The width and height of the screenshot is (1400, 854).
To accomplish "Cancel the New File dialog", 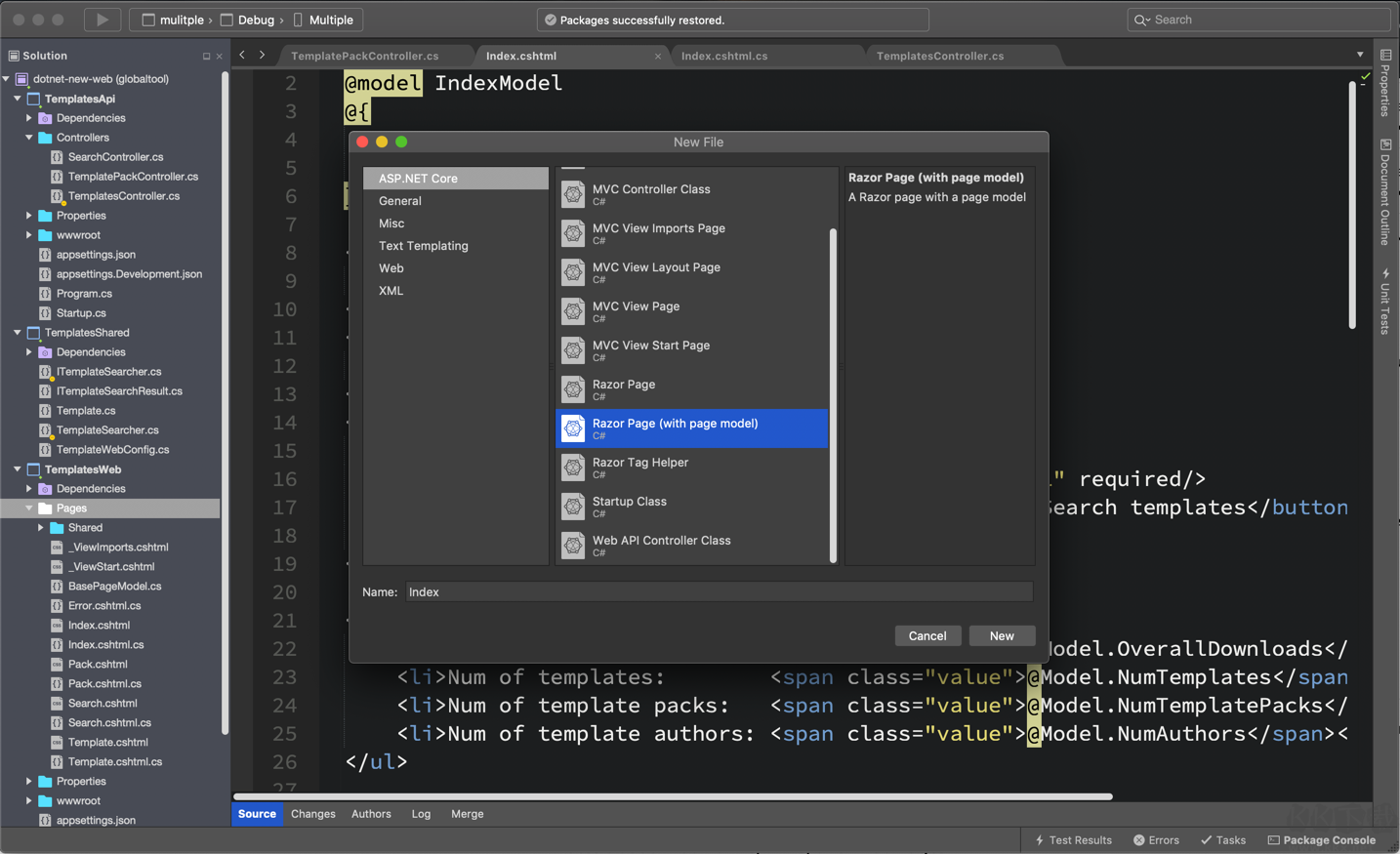I will click(x=926, y=636).
